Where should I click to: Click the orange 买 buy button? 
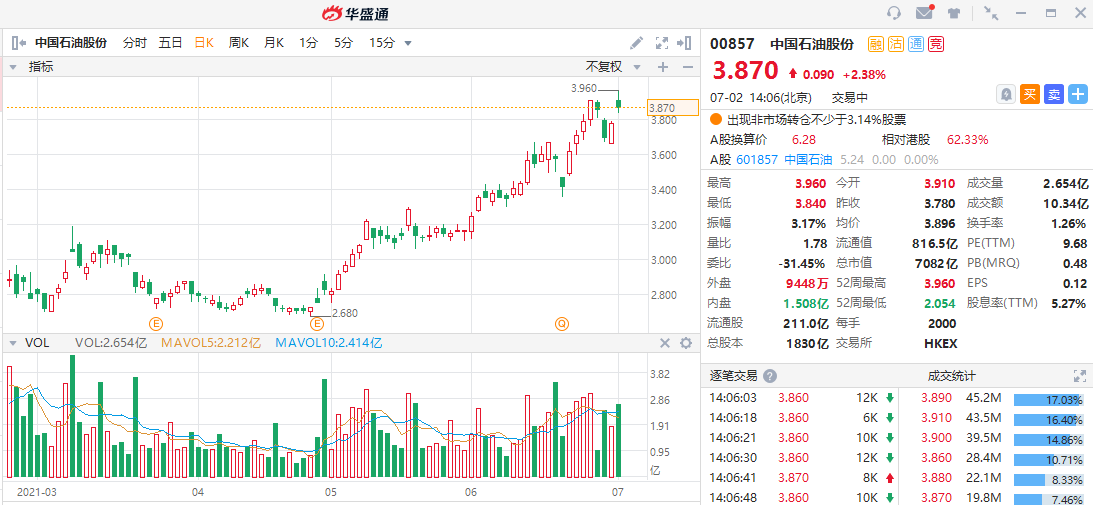click(x=1030, y=94)
